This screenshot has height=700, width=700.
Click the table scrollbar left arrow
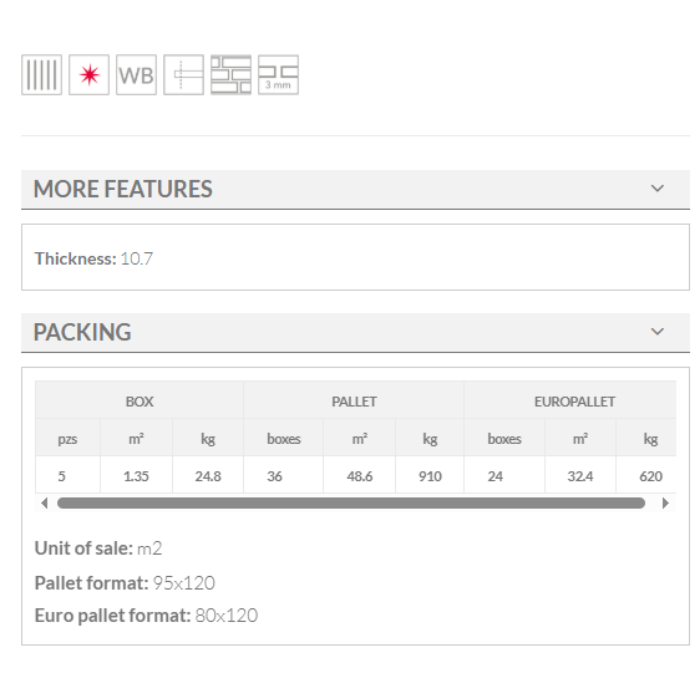pos(44,503)
